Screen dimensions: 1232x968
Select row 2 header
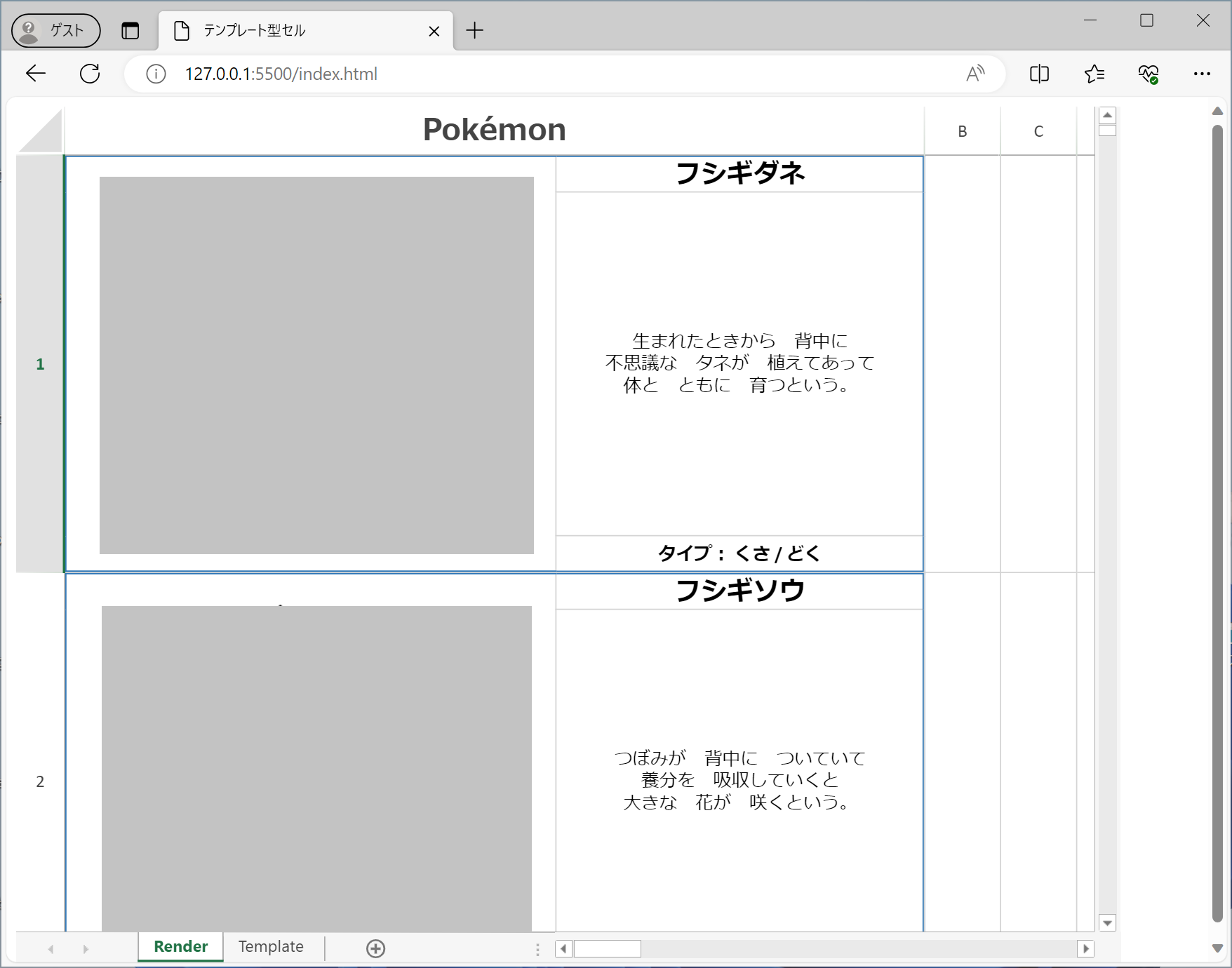40,781
